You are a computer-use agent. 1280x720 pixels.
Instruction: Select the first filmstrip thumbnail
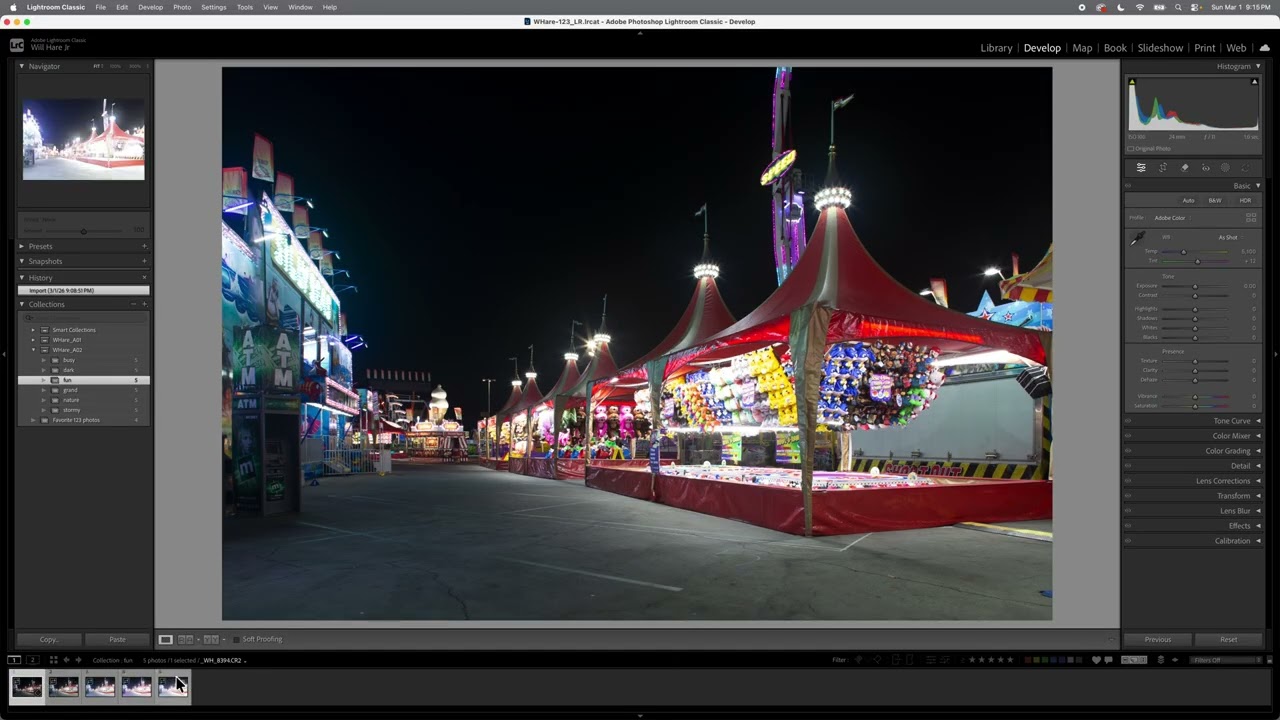27,687
